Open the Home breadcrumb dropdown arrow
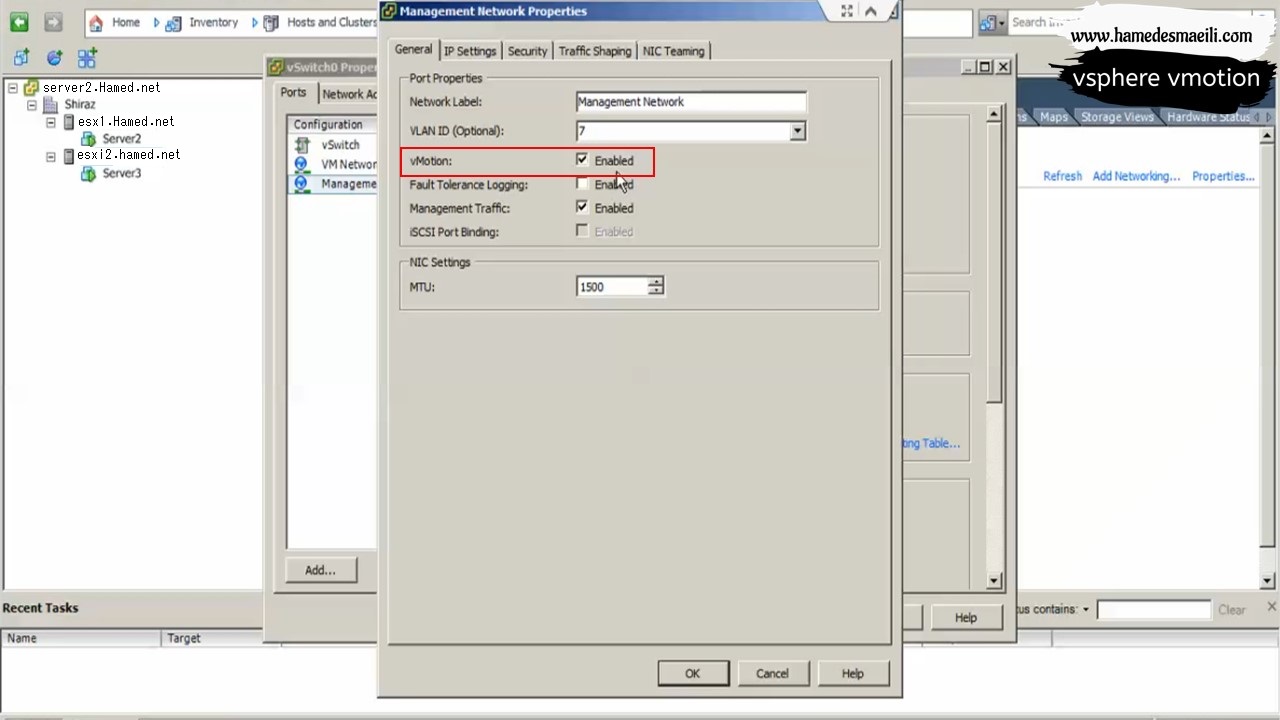The height and width of the screenshot is (720, 1280). pyautogui.click(x=156, y=22)
